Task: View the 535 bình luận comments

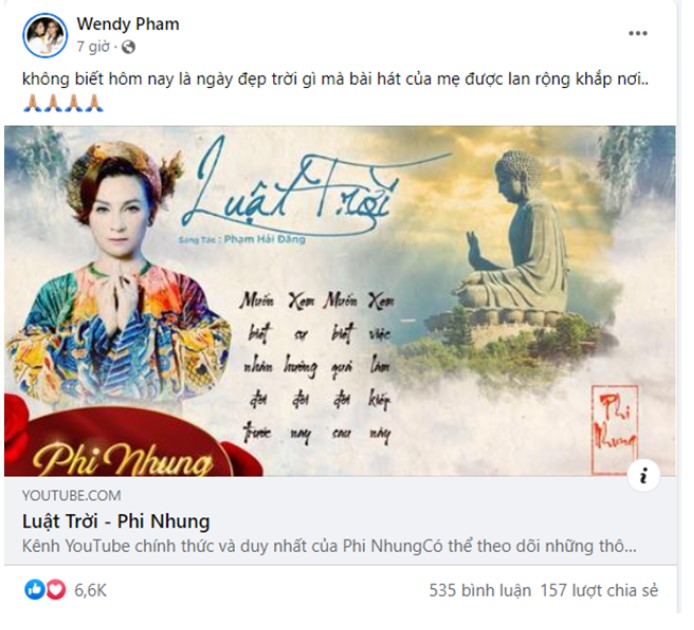Action: (x=480, y=590)
